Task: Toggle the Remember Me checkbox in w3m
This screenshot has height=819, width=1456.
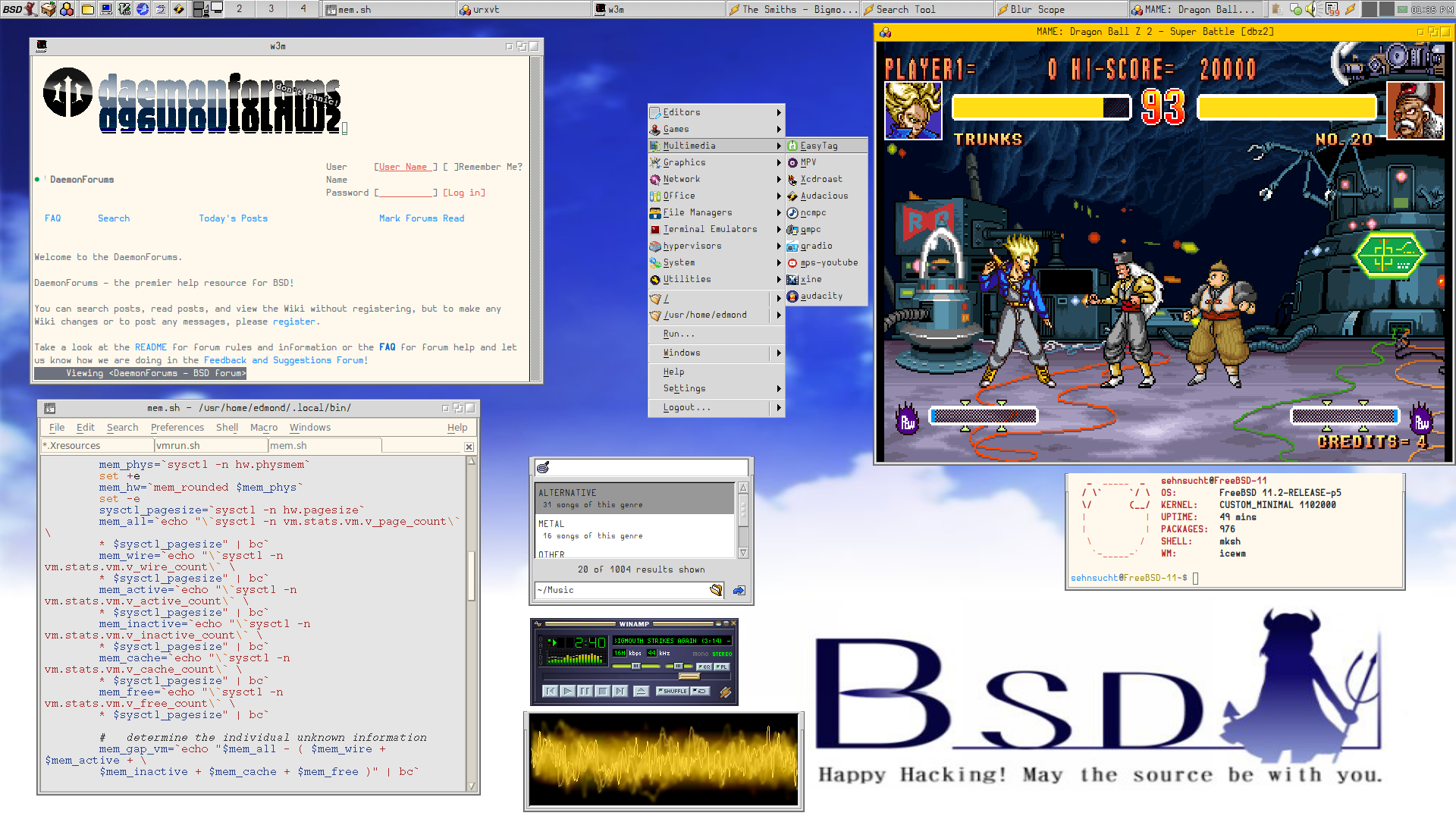Action: tap(450, 167)
